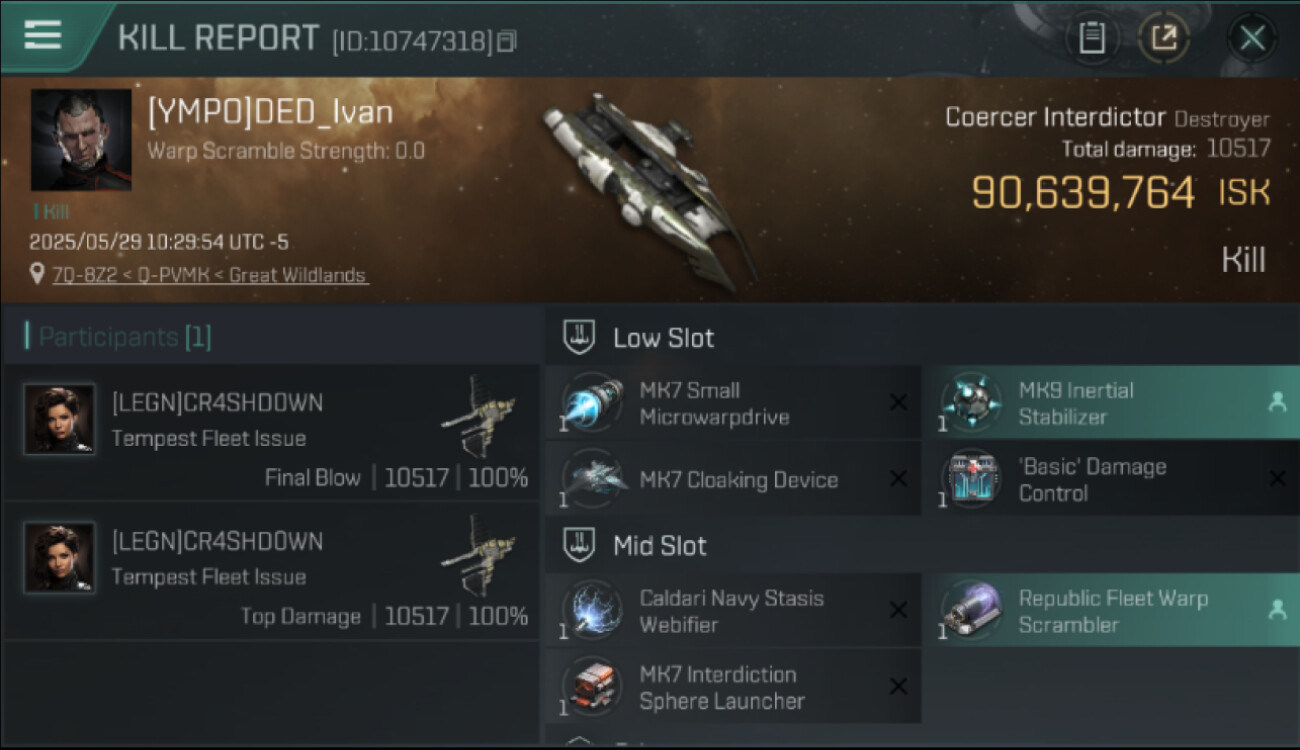Screen dimensions: 1300x750
Task: View DED_Ivan victim portrait
Action: tap(81, 140)
